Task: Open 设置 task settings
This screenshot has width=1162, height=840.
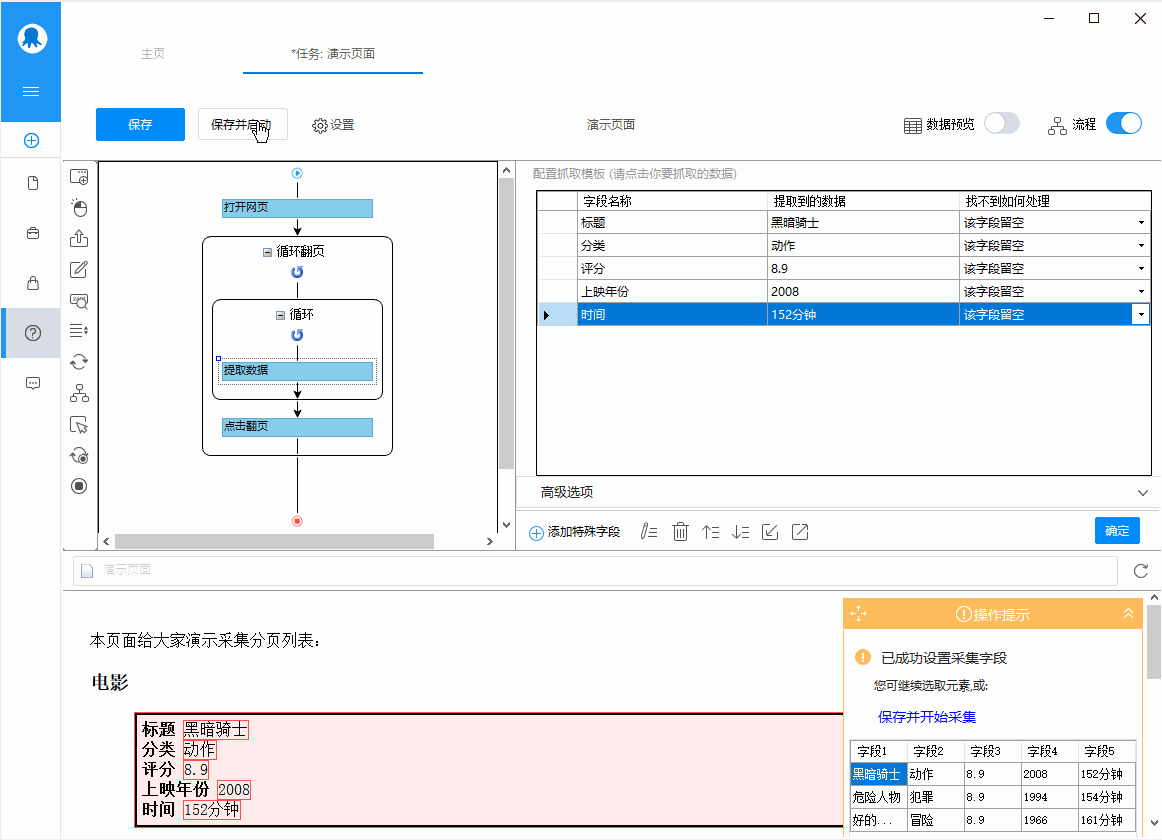Action: coord(333,125)
